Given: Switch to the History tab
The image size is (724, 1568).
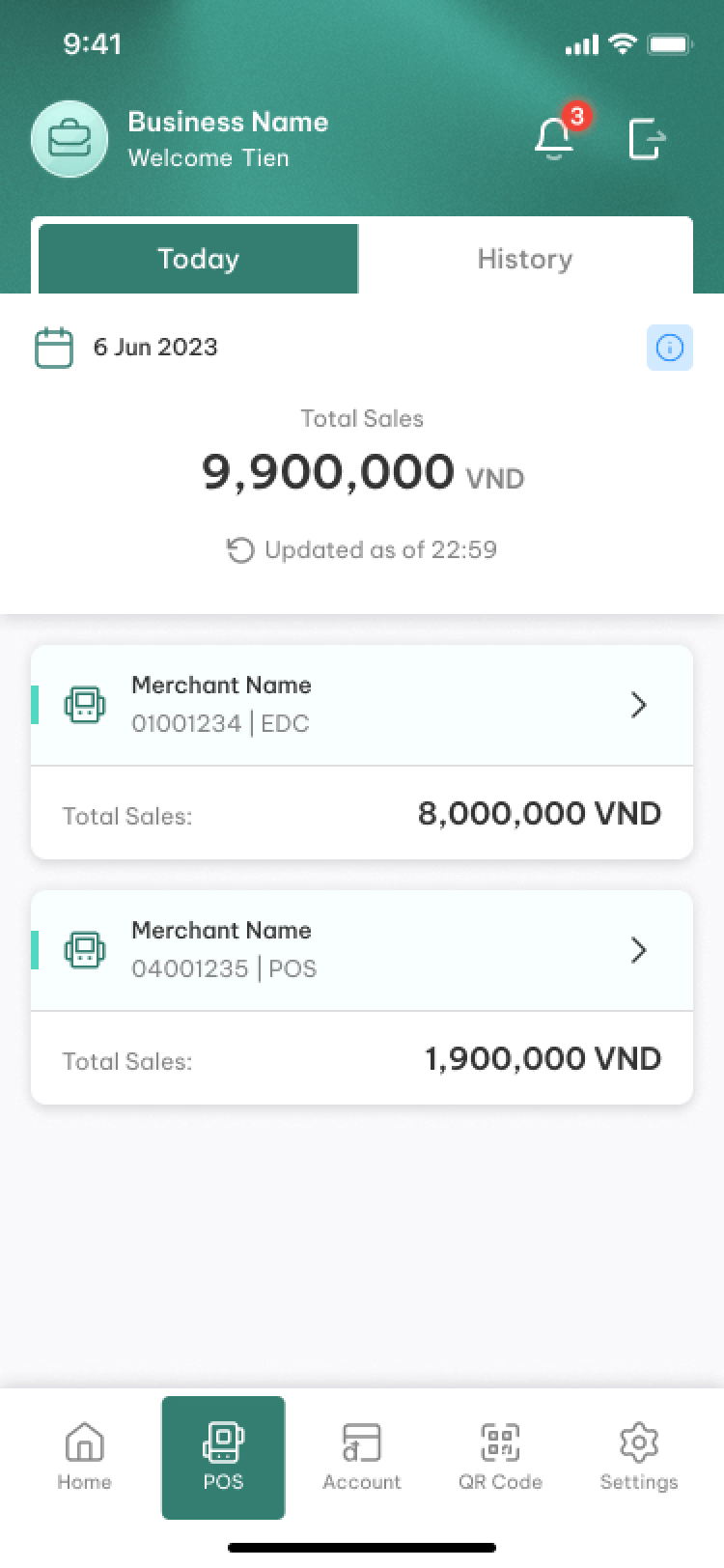Looking at the screenshot, I should click(525, 259).
